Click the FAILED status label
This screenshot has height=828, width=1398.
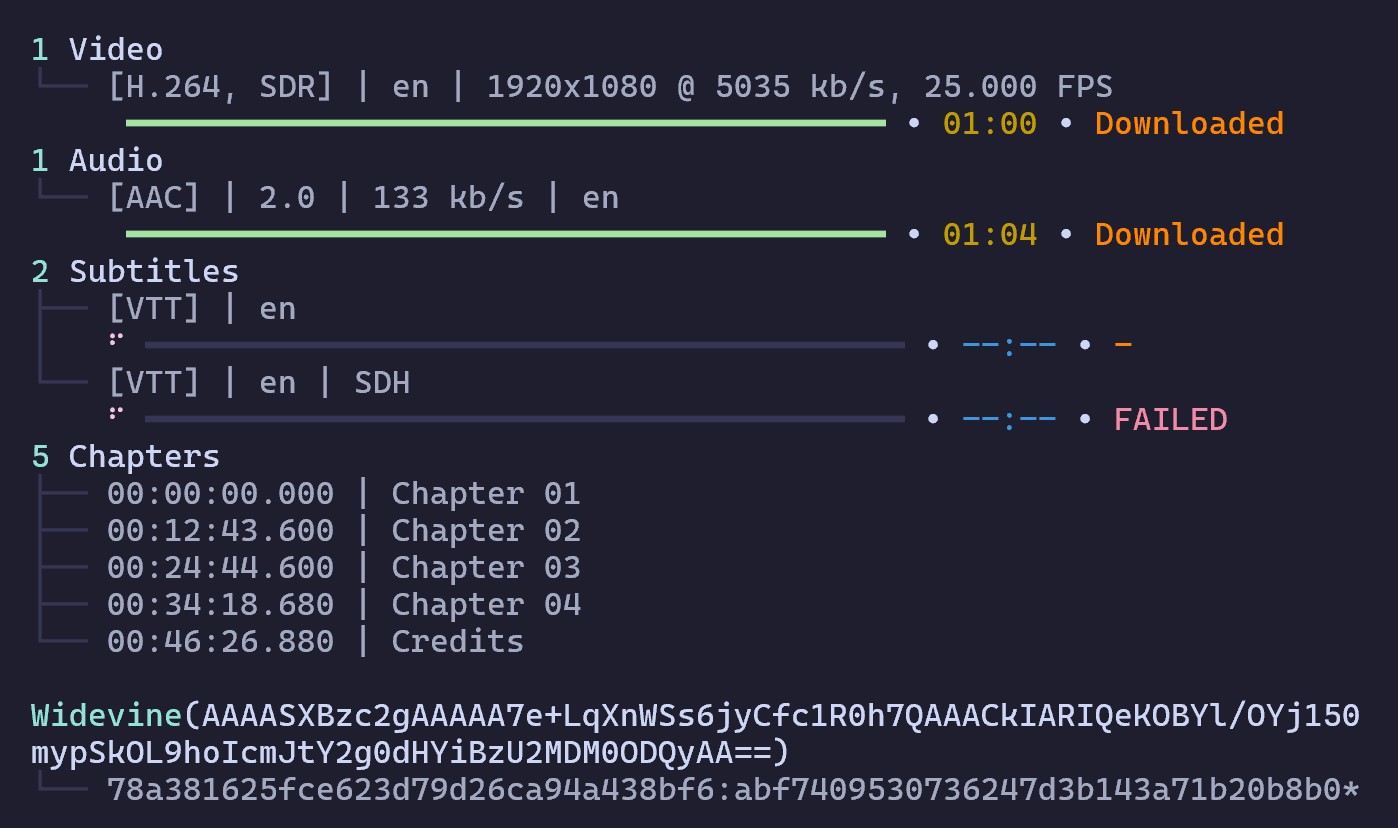1170,420
